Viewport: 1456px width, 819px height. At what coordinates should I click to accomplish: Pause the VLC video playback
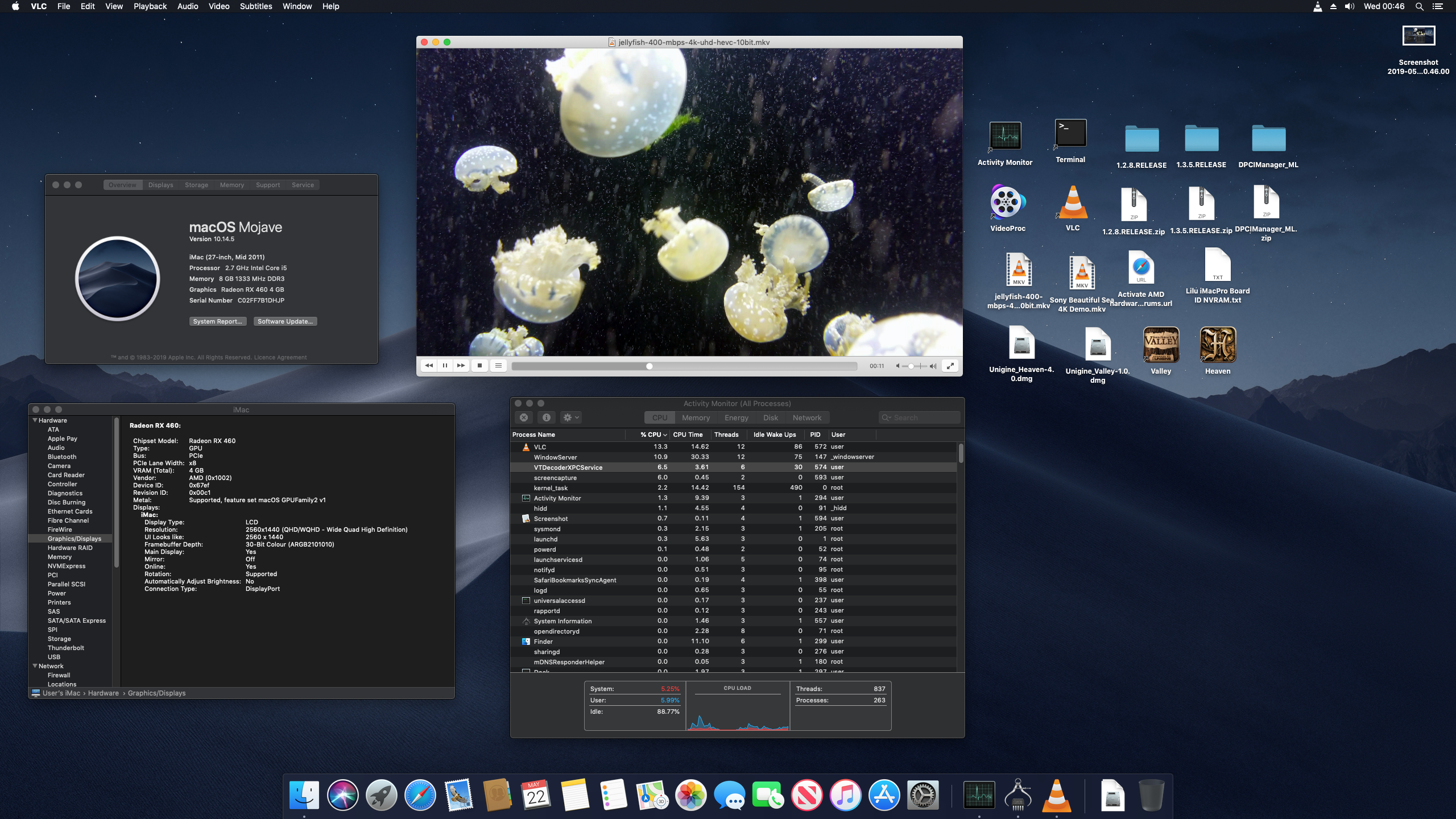tap(445, 366)
